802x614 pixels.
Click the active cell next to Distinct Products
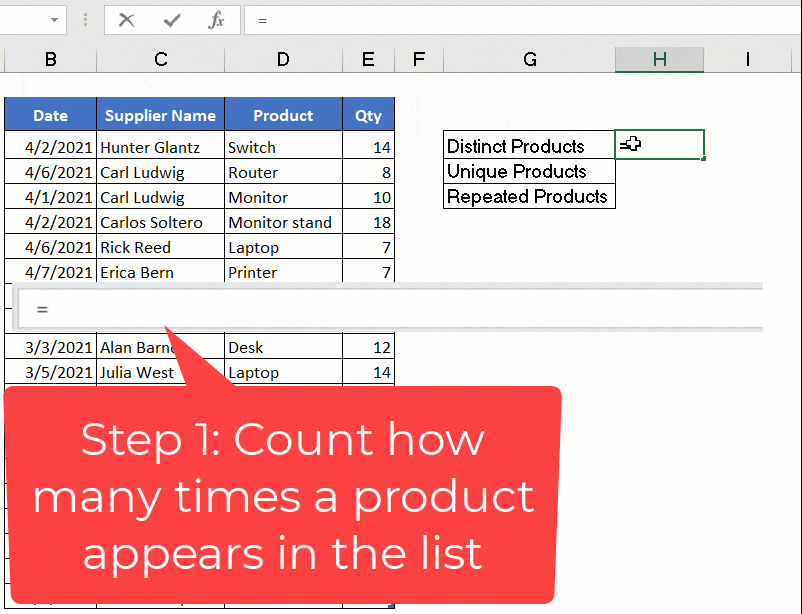[660, 145]
